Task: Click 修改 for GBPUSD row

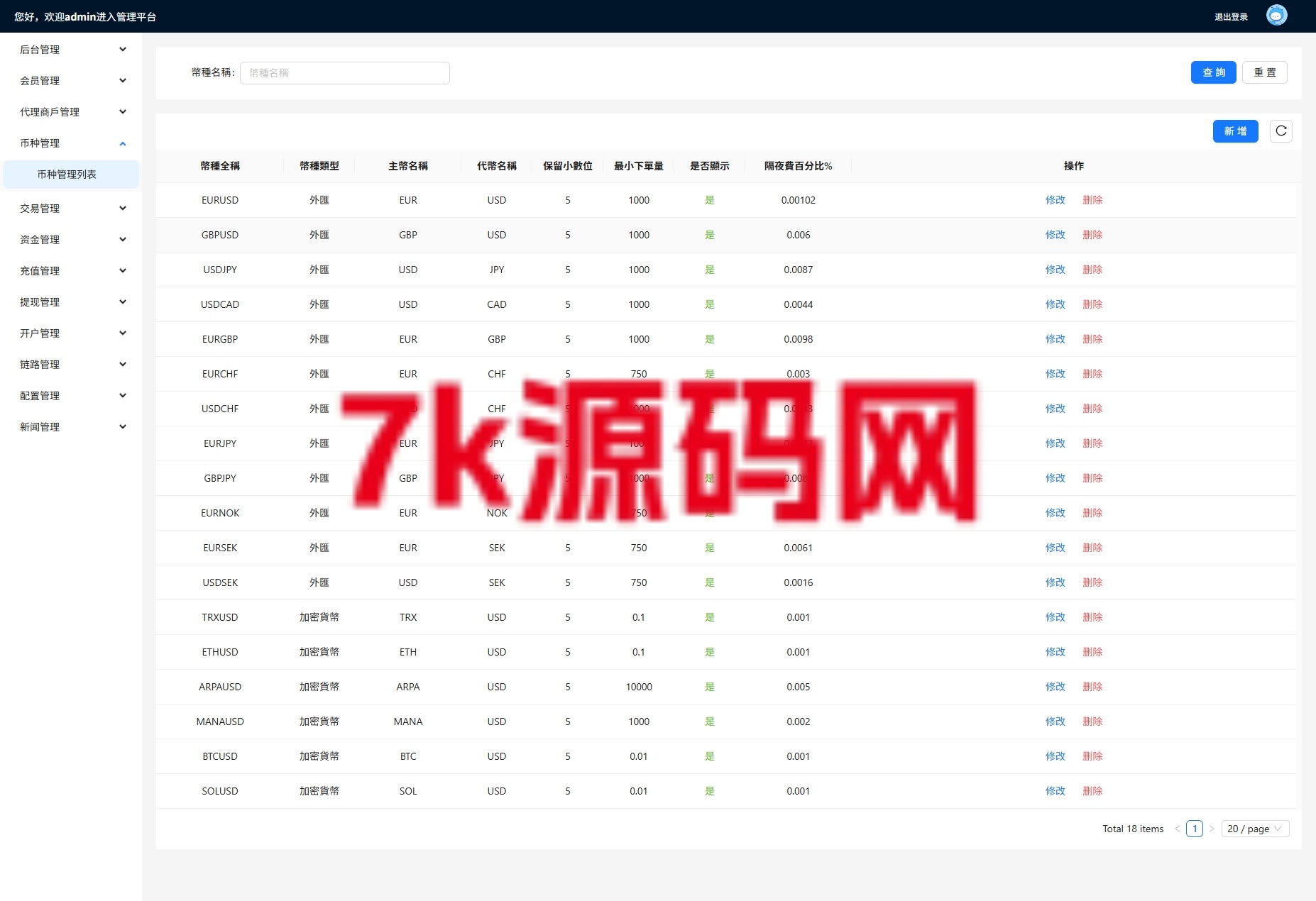Action: (x=1055, y=235)
